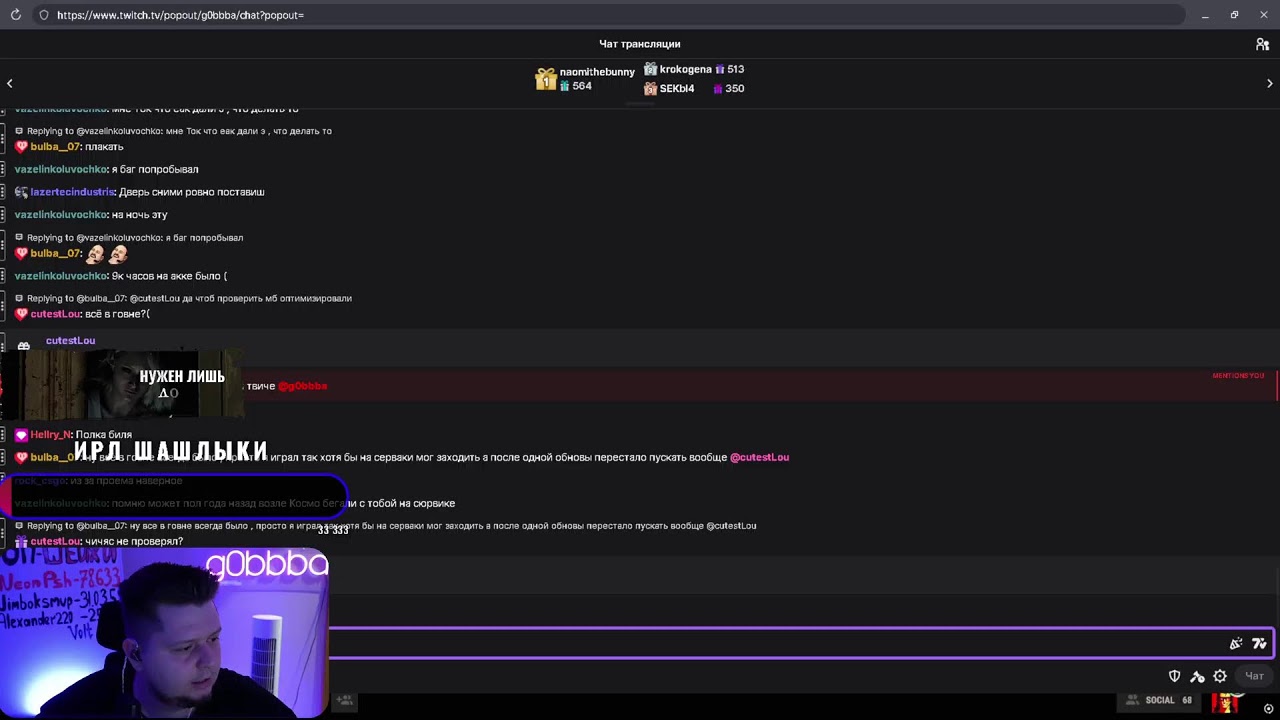Click the add-friend icon near webcam overlay
This screenshot has height=720, width=1280.
(x=344, y=701)
